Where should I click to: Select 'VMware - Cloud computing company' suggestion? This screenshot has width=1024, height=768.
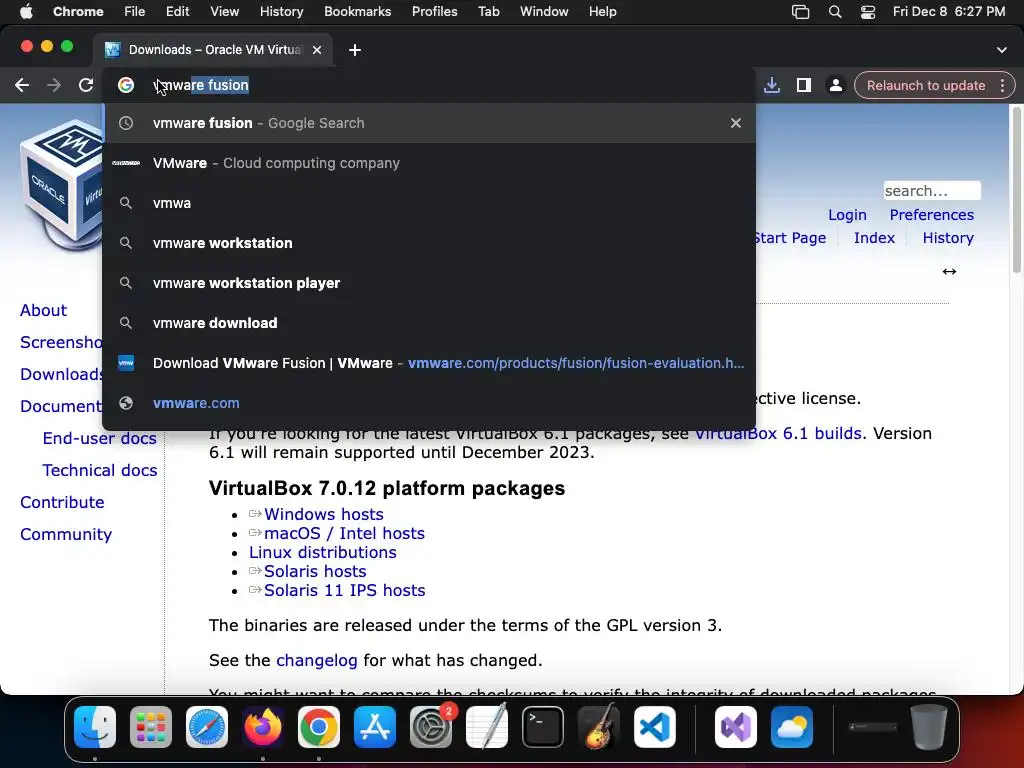[x=429, y=163]
